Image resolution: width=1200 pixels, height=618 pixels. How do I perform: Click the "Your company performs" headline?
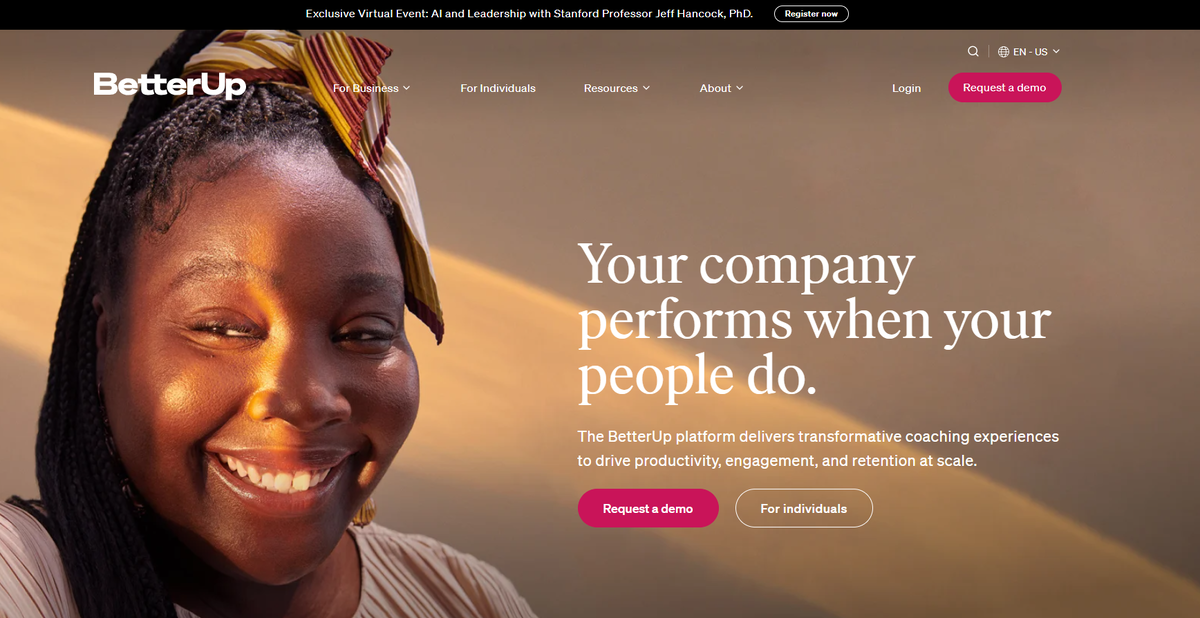click(x=814, y=320)
